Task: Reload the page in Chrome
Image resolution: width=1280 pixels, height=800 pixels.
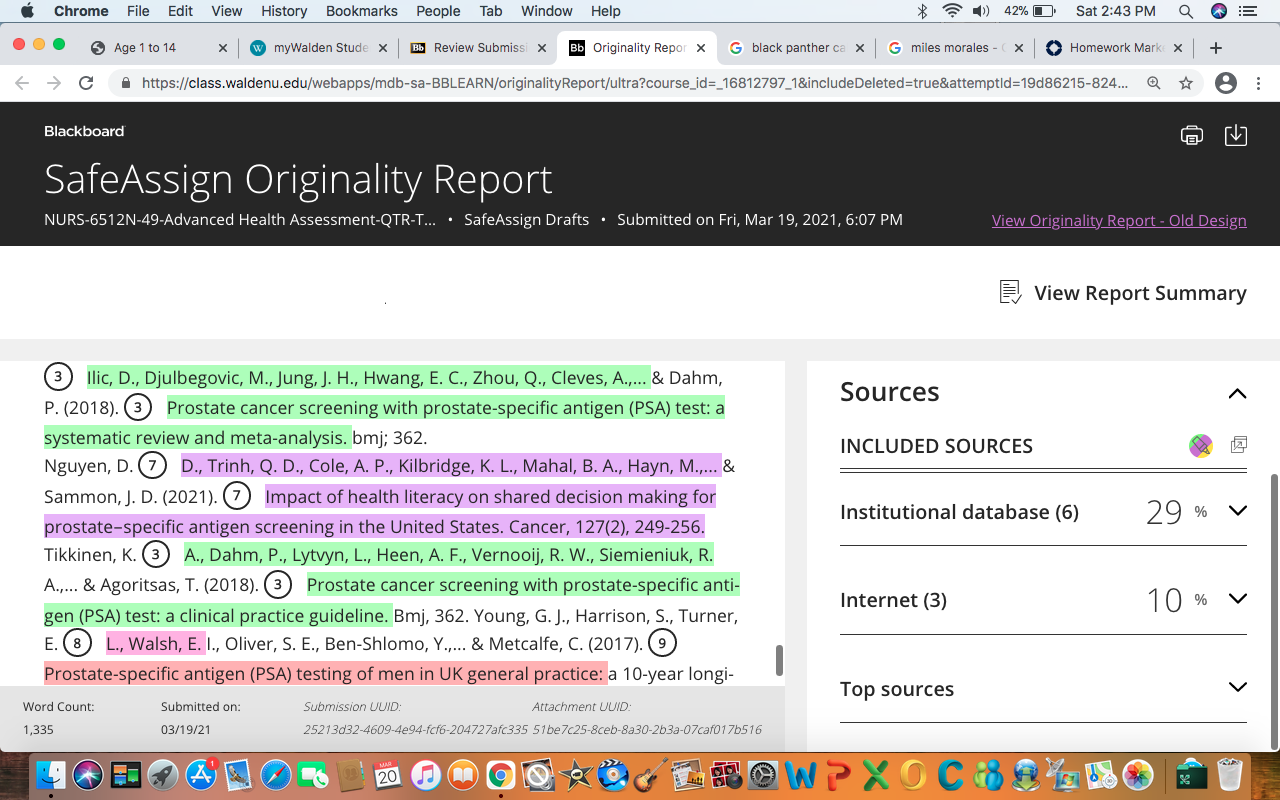Action: point(86,84)
